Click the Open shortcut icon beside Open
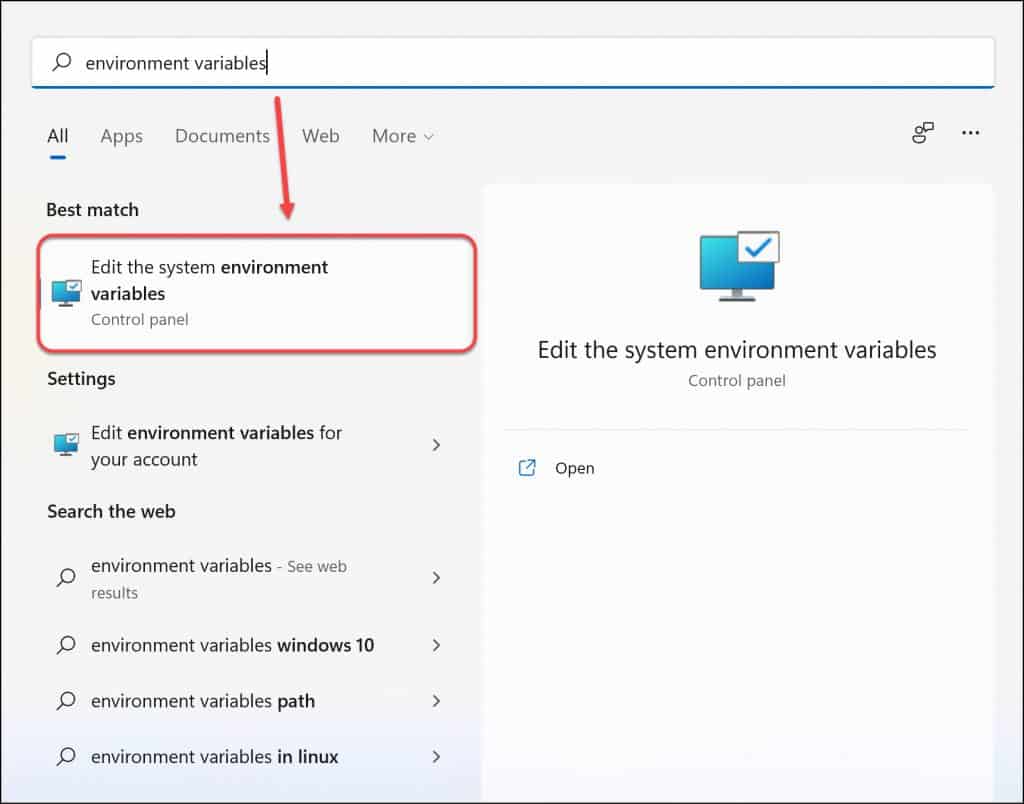 click(527, 467)
